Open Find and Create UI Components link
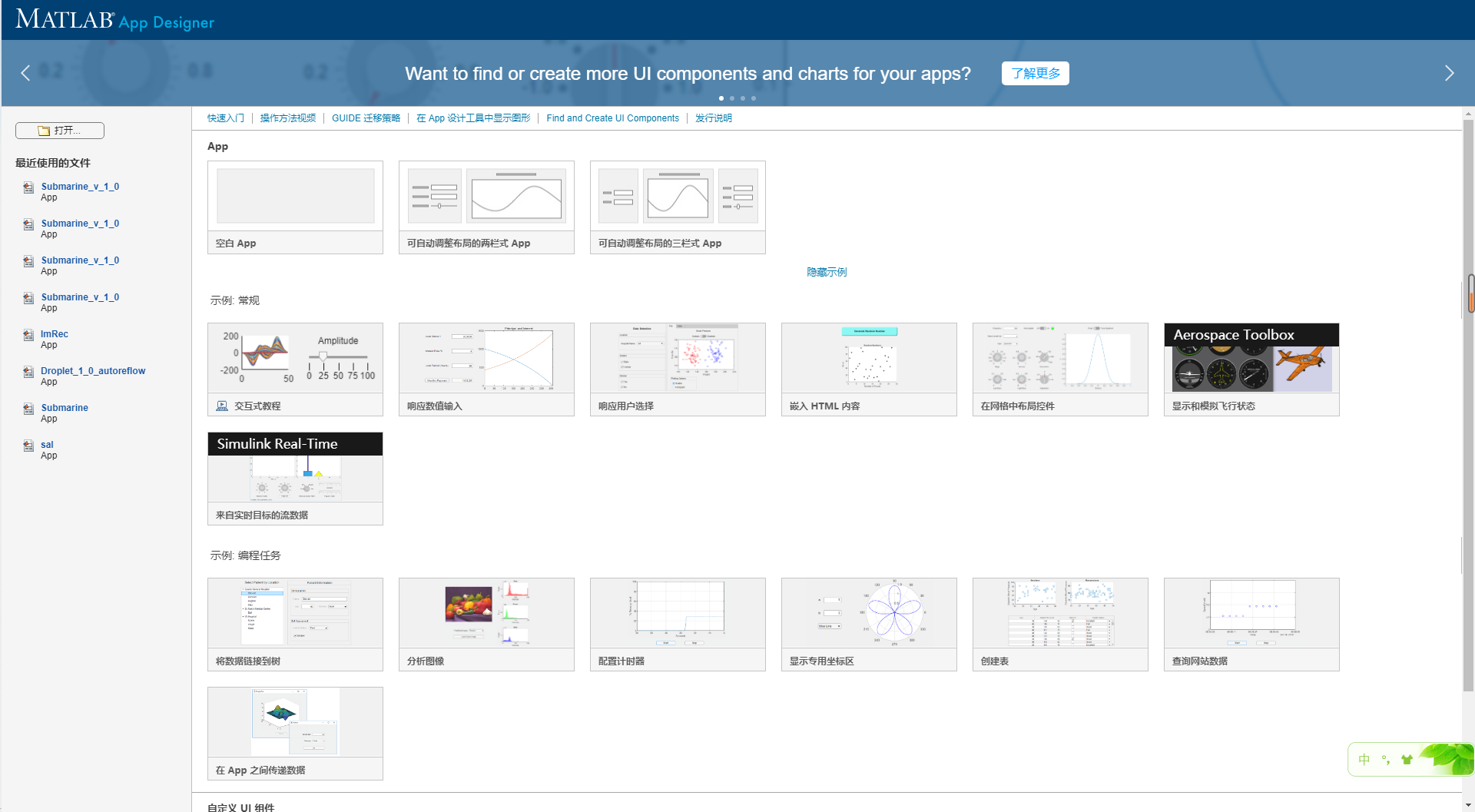This screenshot has height=812, width=1475. point(613,118)
